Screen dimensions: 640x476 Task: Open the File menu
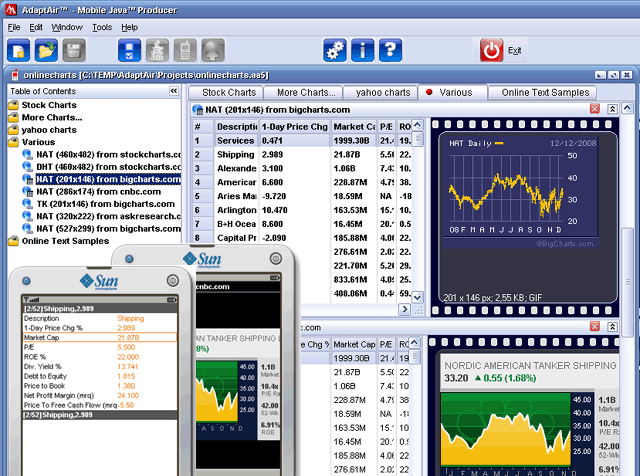pyautogui.click(x=14, y=27)
